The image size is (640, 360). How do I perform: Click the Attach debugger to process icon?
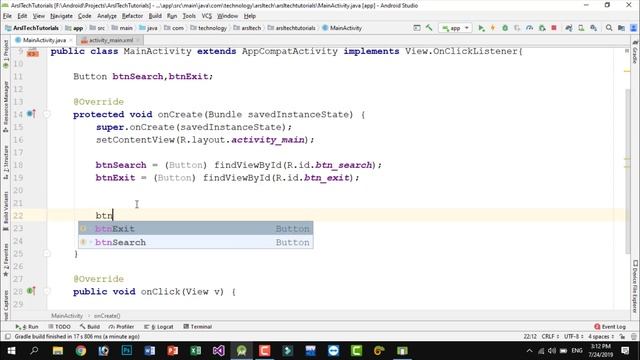coord(542,28)
